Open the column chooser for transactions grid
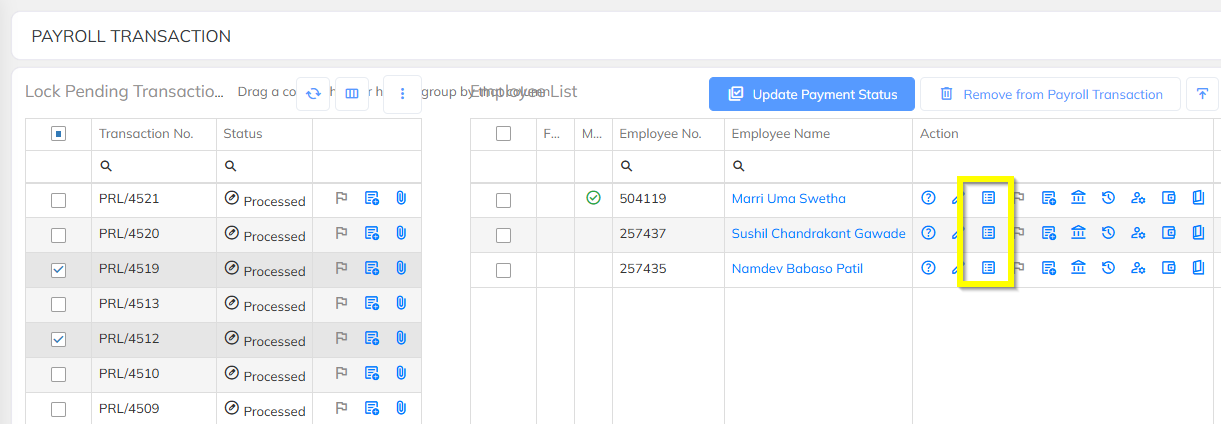Image resolution: width=1221 pixels, height=424 pixels. point(352,94)
